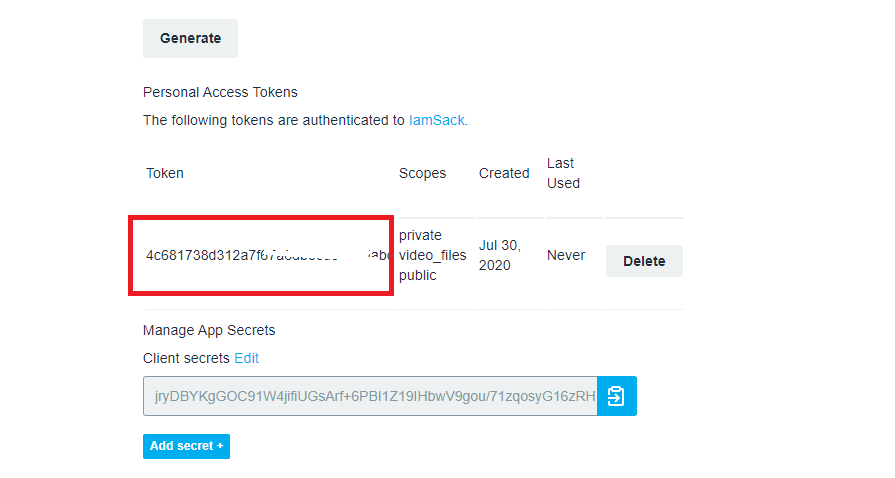Viewport: 895px width, 478px height.
Task: Focus the client secret text field
Action: (x=370, y=396)
